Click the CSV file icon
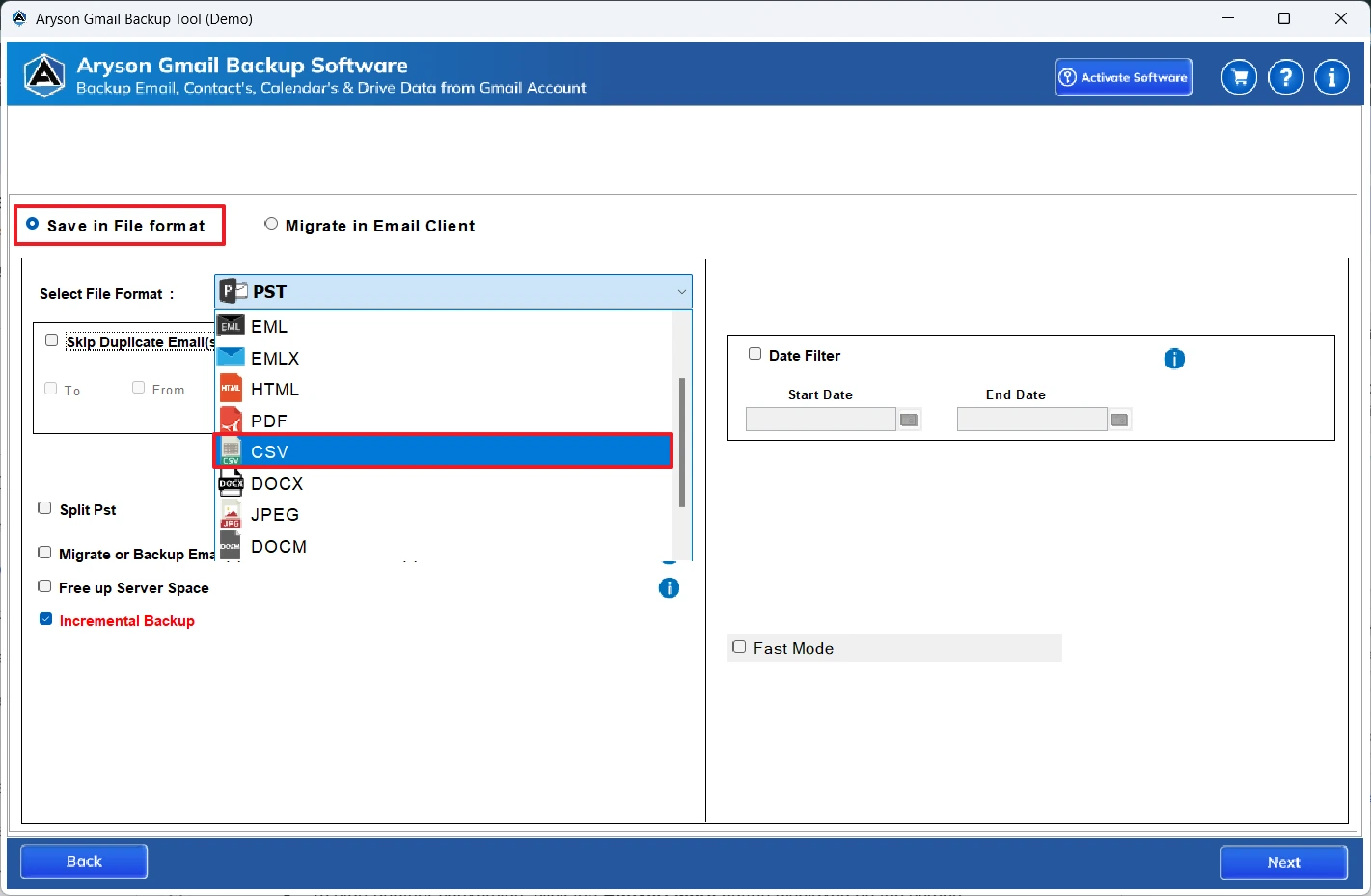Screen dimensions: 1371x896 (x=231, y=451)
